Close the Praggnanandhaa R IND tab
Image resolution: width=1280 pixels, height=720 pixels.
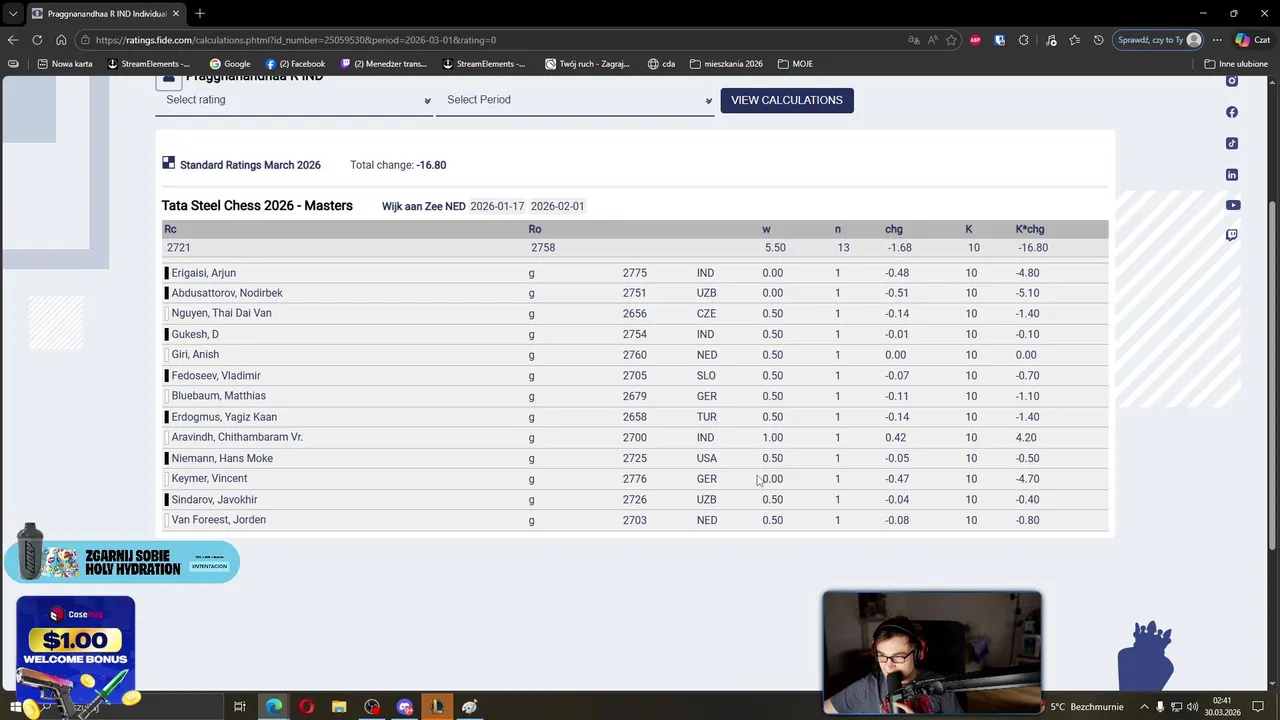(174, 14)
